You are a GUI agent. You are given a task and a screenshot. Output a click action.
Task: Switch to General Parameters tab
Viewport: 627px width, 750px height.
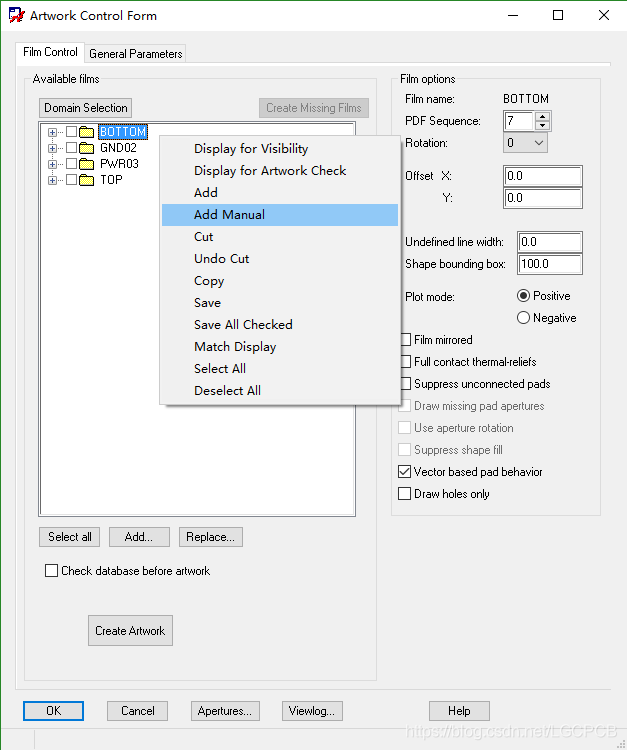pos(135,54)
